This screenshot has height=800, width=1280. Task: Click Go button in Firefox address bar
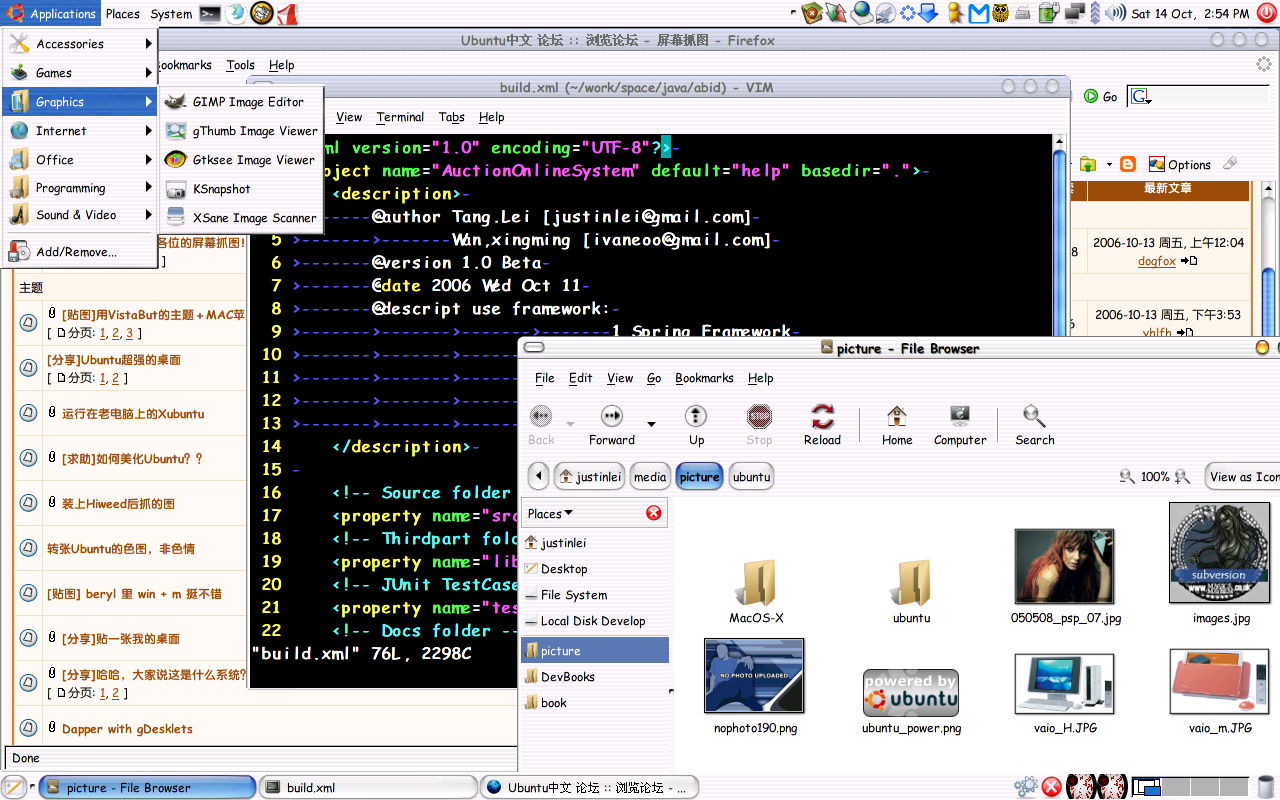pyautogui.click(x=1101, y=97)
